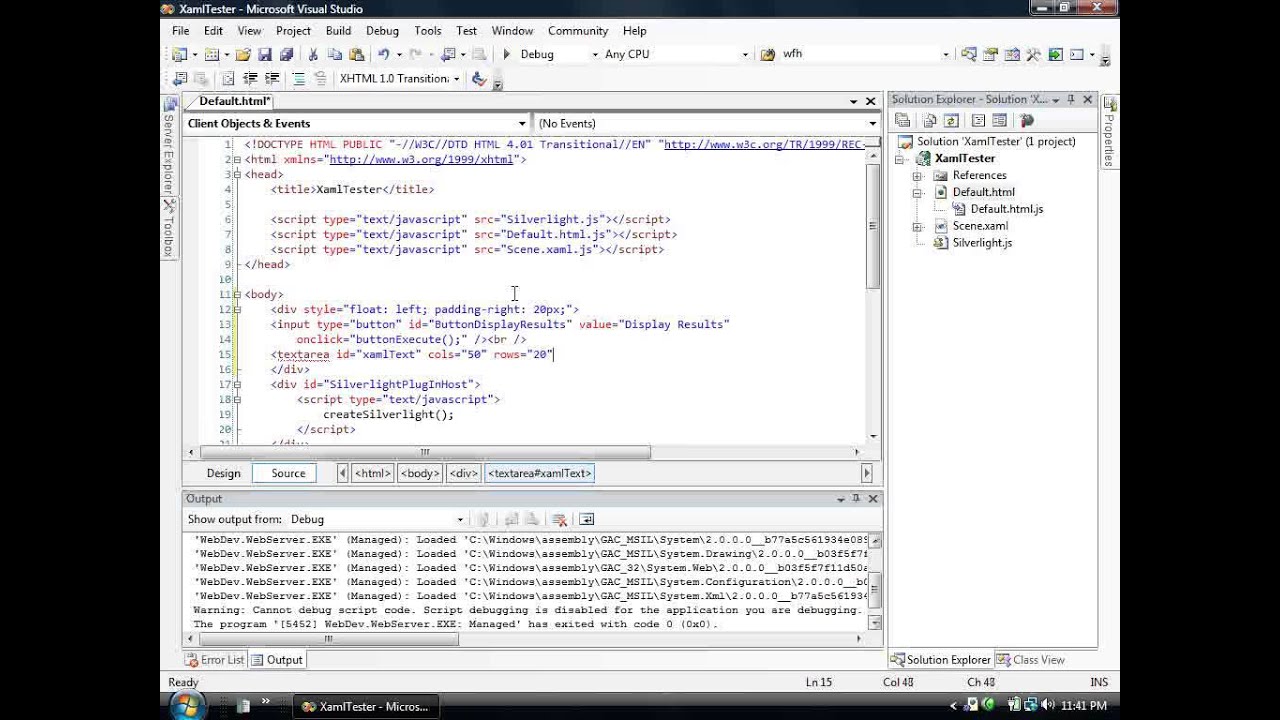This screenshot has height=720, width=1280.
Task: Select Silverlight.js in Solution Explorer
Action: (982, 243)
